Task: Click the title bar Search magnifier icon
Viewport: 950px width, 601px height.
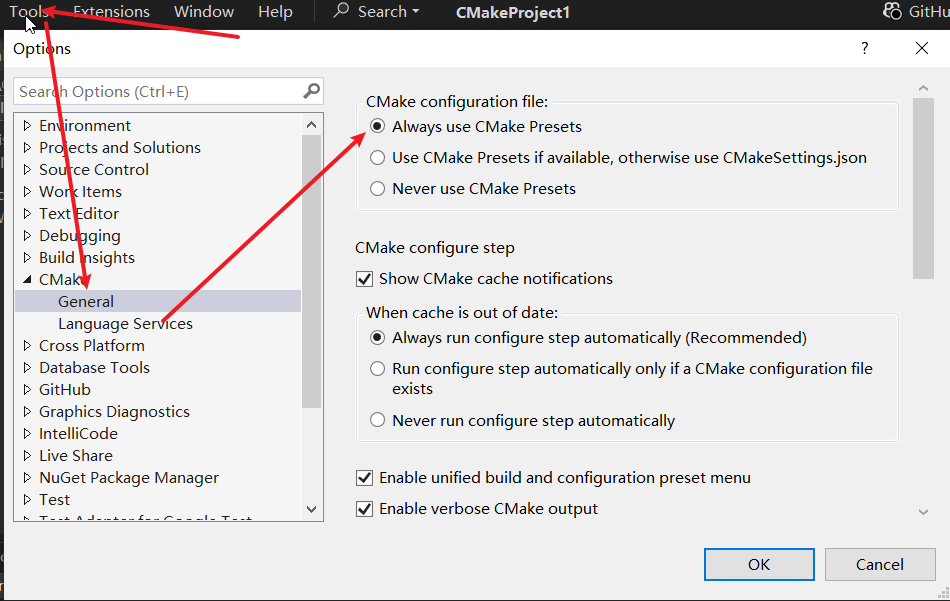Action: point(342,12)
